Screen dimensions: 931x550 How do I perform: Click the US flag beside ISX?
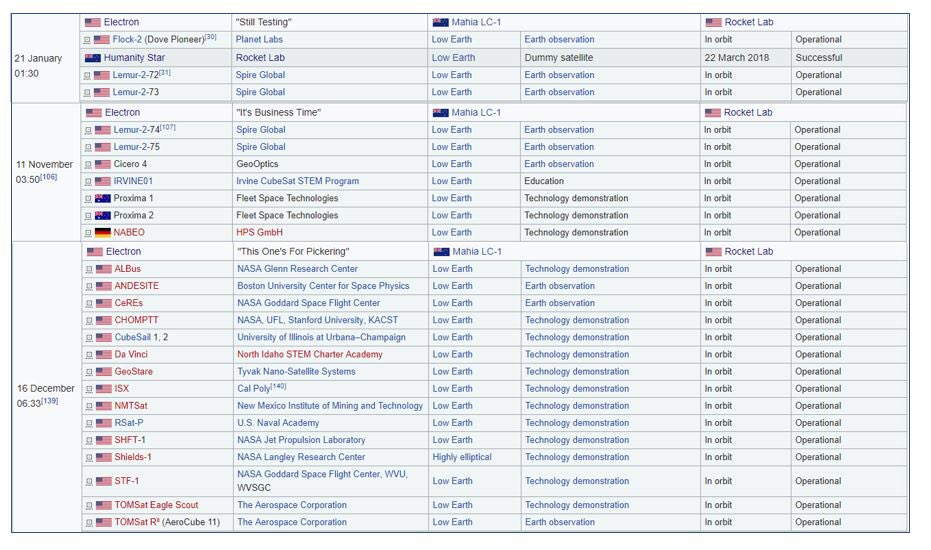tap(104, 390)
